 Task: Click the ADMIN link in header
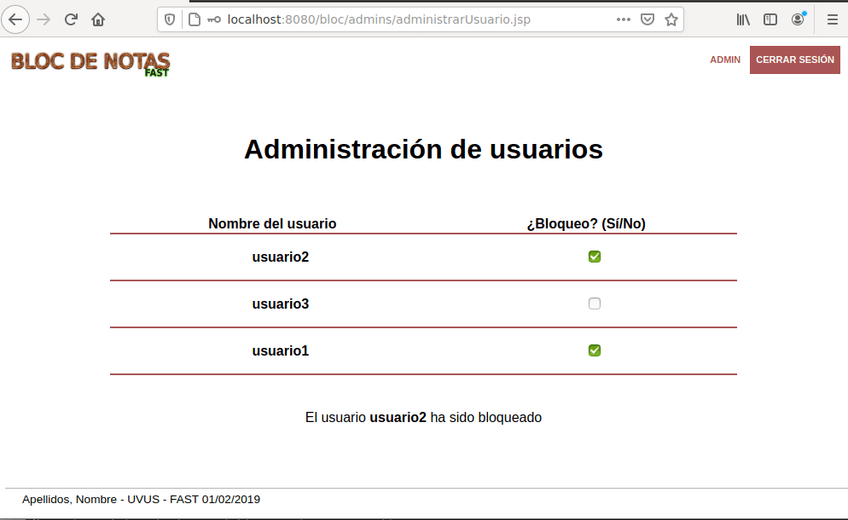click(x=725, y=60)
